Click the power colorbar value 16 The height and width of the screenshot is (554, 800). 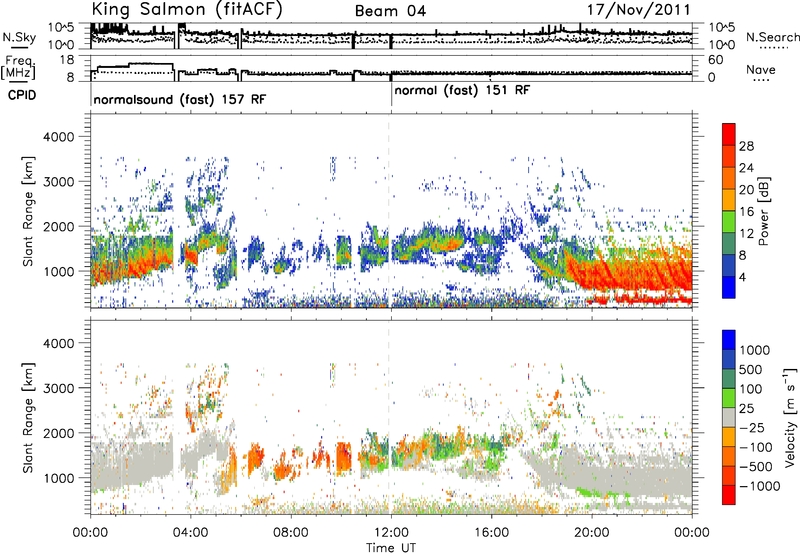click(746, 212)
